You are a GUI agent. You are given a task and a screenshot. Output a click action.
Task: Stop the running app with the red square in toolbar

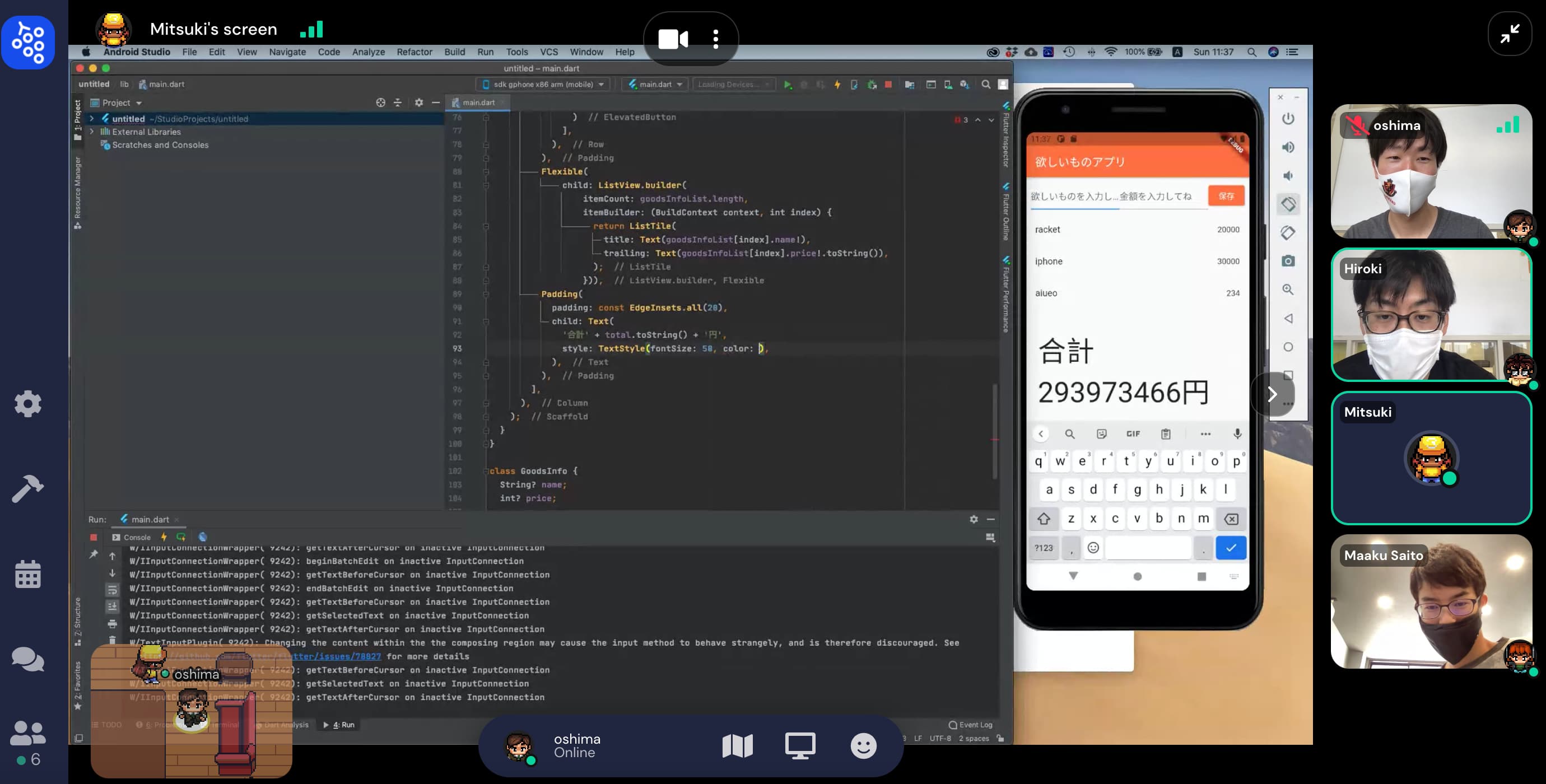[x=888, y=85]
